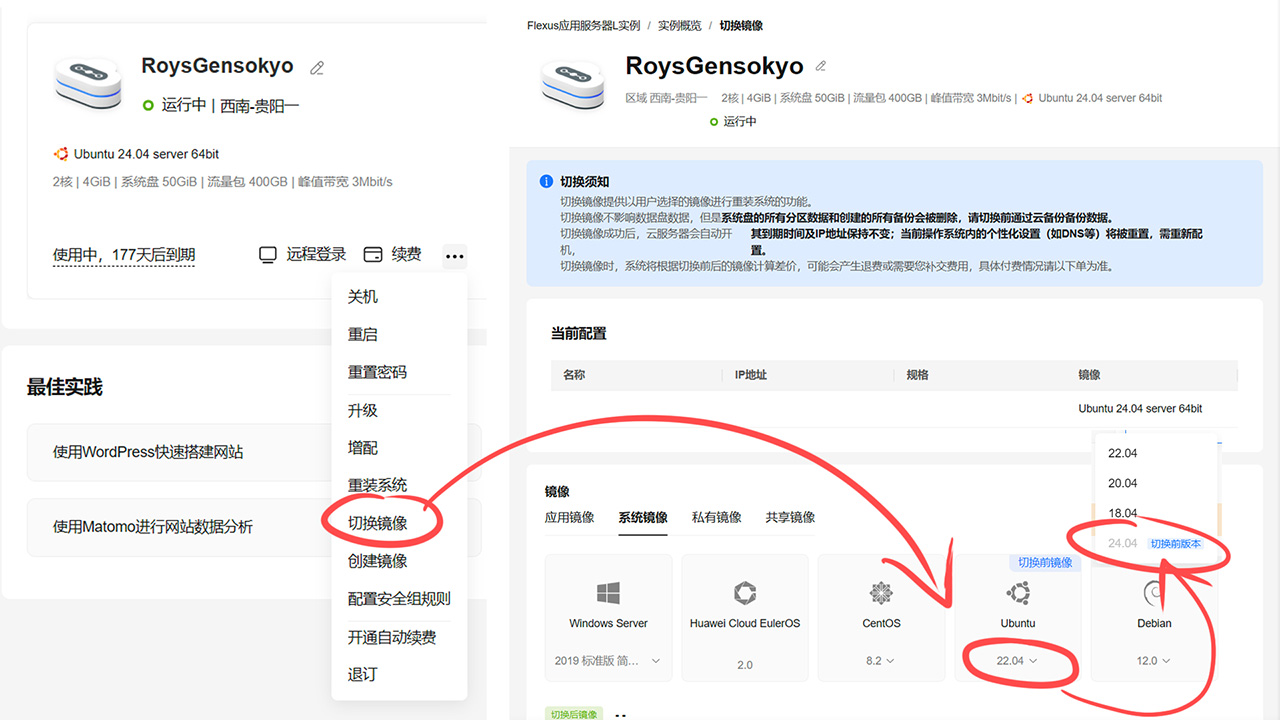Click the 规格 column header
This screenshot has height=720, width=1280.
click(x=917, y=375)
